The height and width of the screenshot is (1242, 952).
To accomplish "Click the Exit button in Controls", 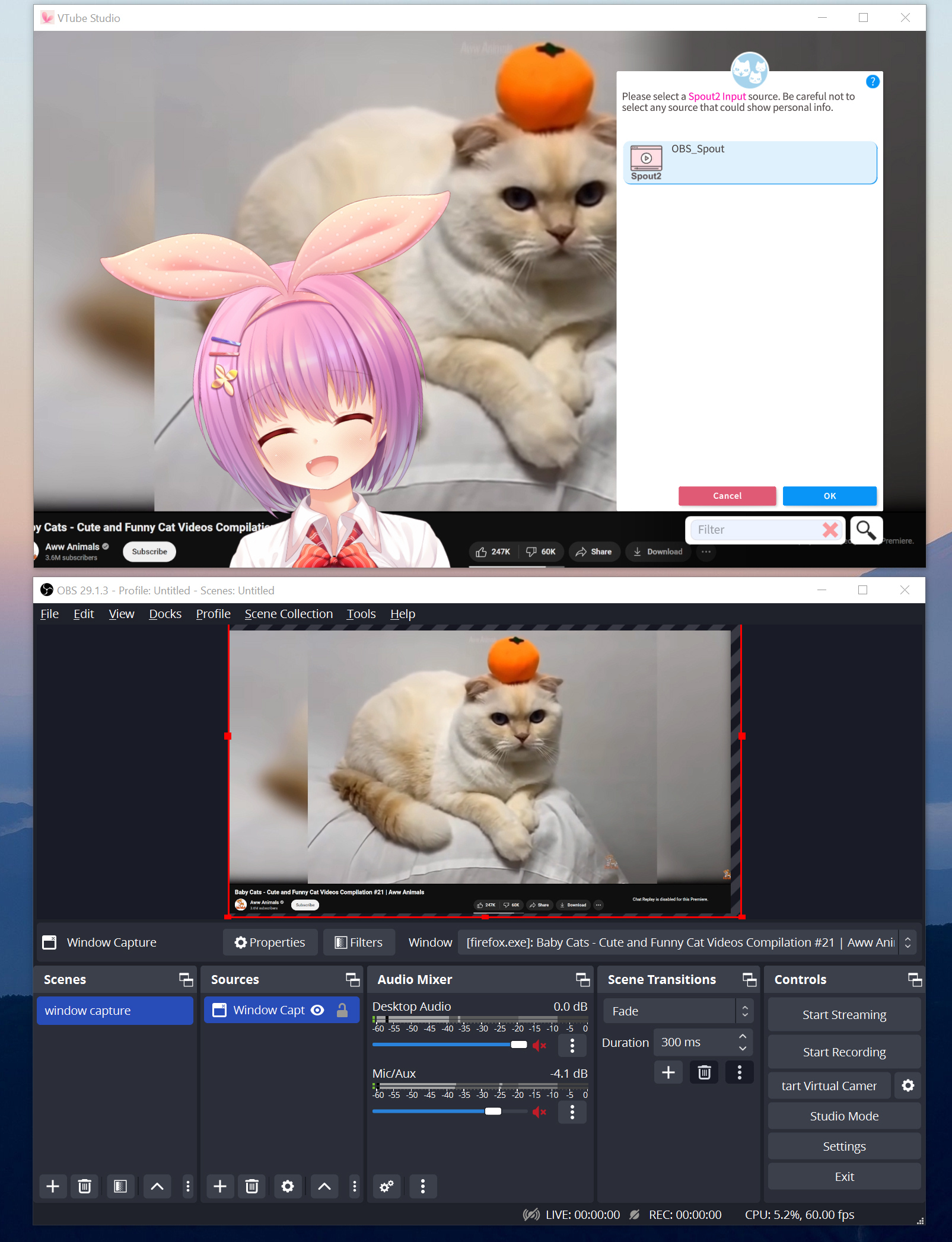I will [844, 1176].
